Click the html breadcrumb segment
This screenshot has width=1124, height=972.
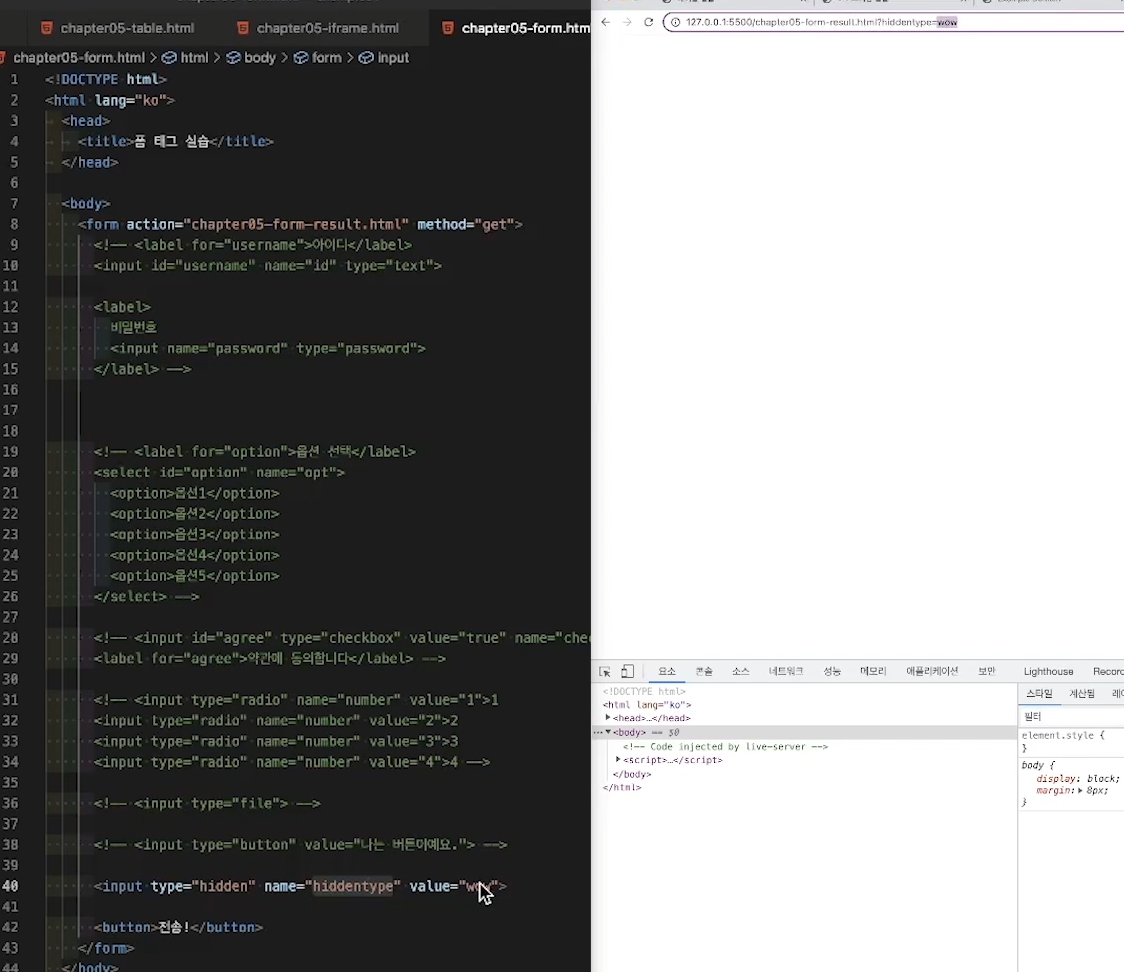point(194,57)
